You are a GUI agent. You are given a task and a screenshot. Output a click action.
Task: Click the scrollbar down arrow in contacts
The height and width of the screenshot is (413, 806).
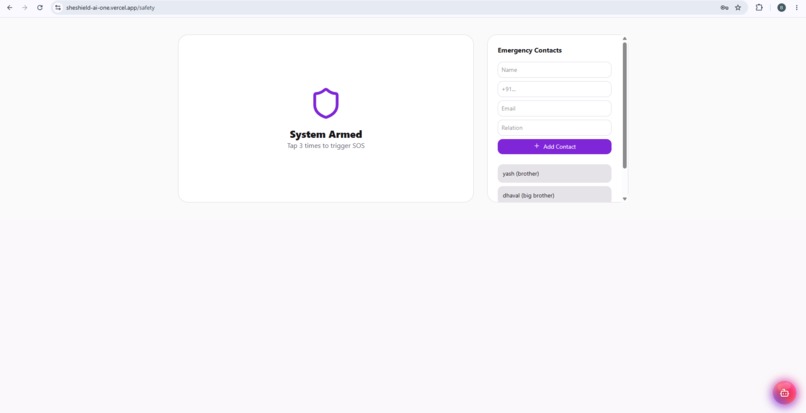[625, 199]
